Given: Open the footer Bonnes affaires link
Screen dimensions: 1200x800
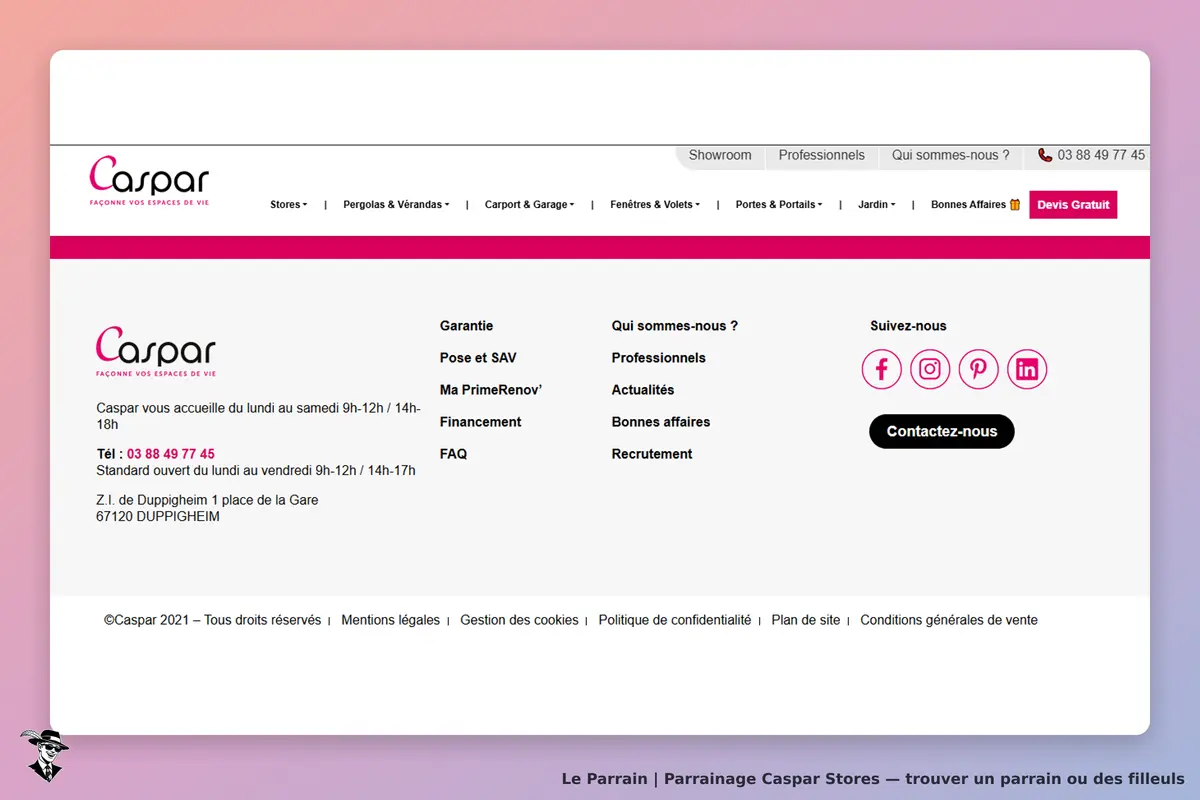Looking at the screenshot, I should tap(661, 422).
